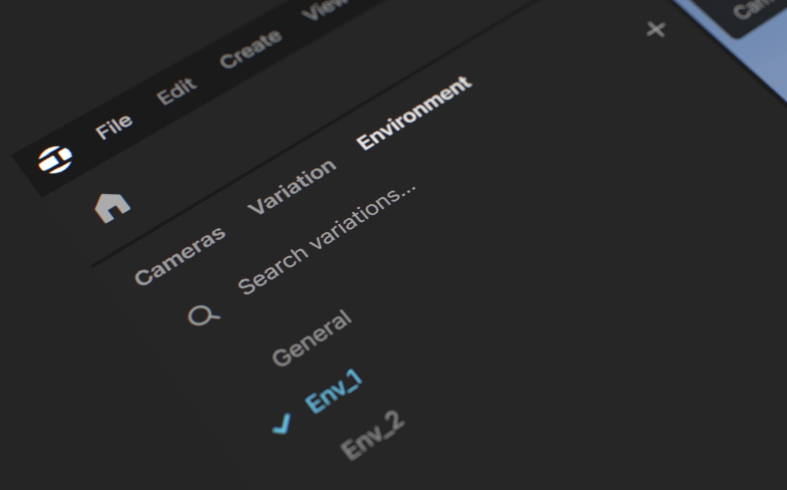
Task: Select the Env_1 environment variation
Action: click(x=333, y=392)
